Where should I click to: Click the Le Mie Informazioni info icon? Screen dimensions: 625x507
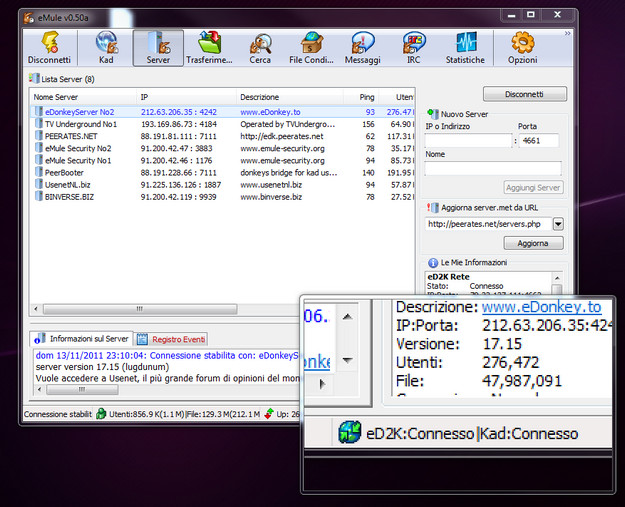pos(433,263)
